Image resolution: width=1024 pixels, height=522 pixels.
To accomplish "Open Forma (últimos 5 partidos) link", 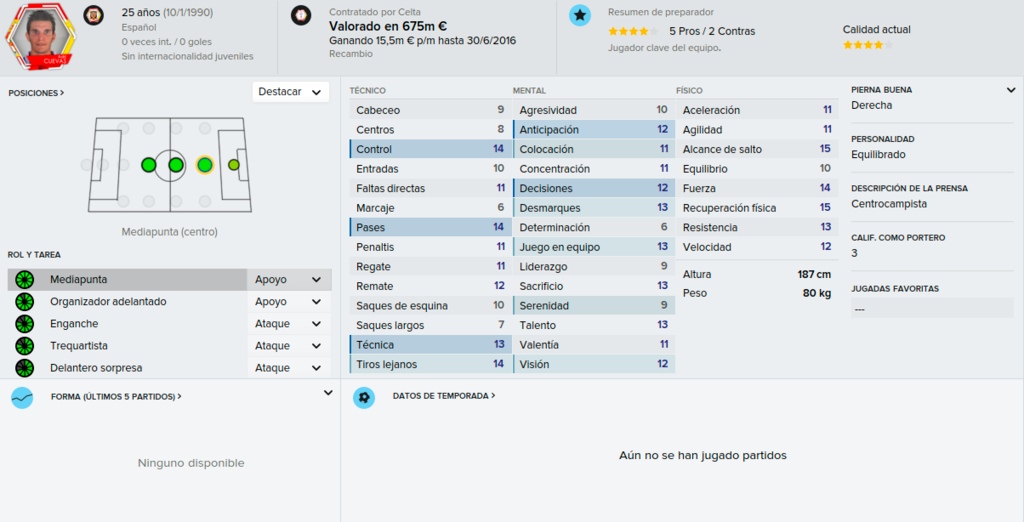I will click(116, 397).
